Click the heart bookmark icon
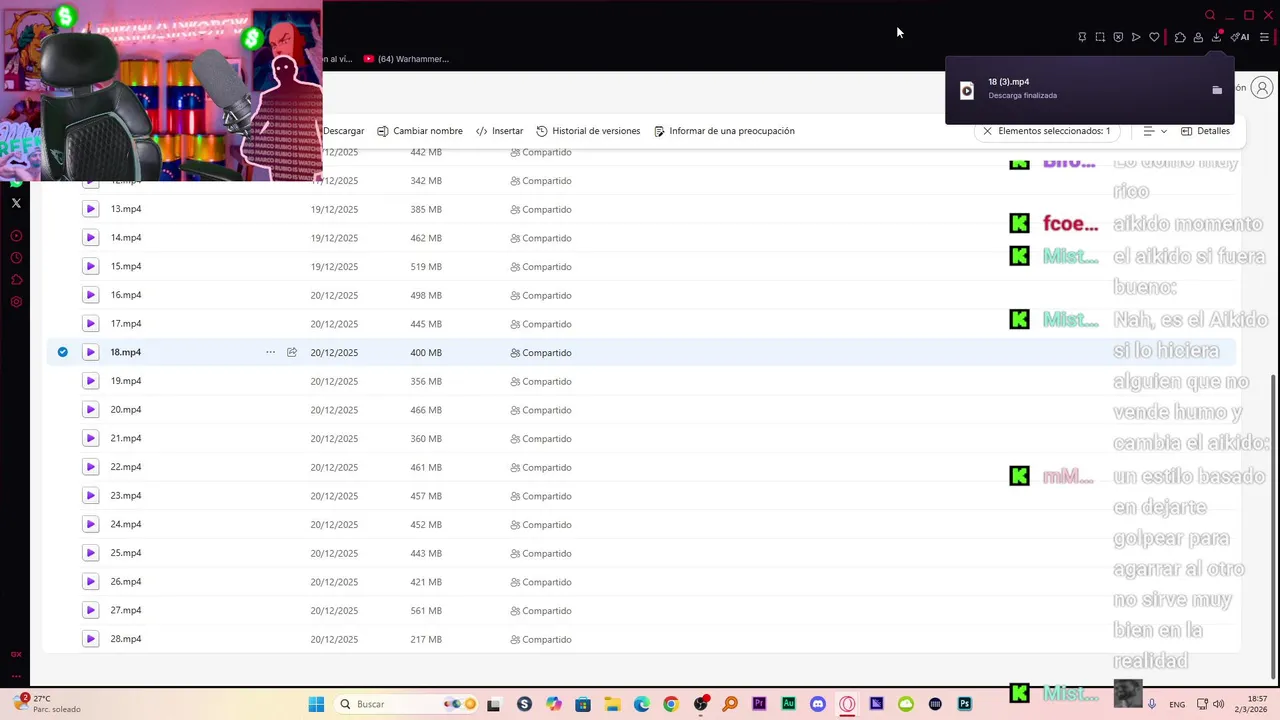 coord(1154,37)
